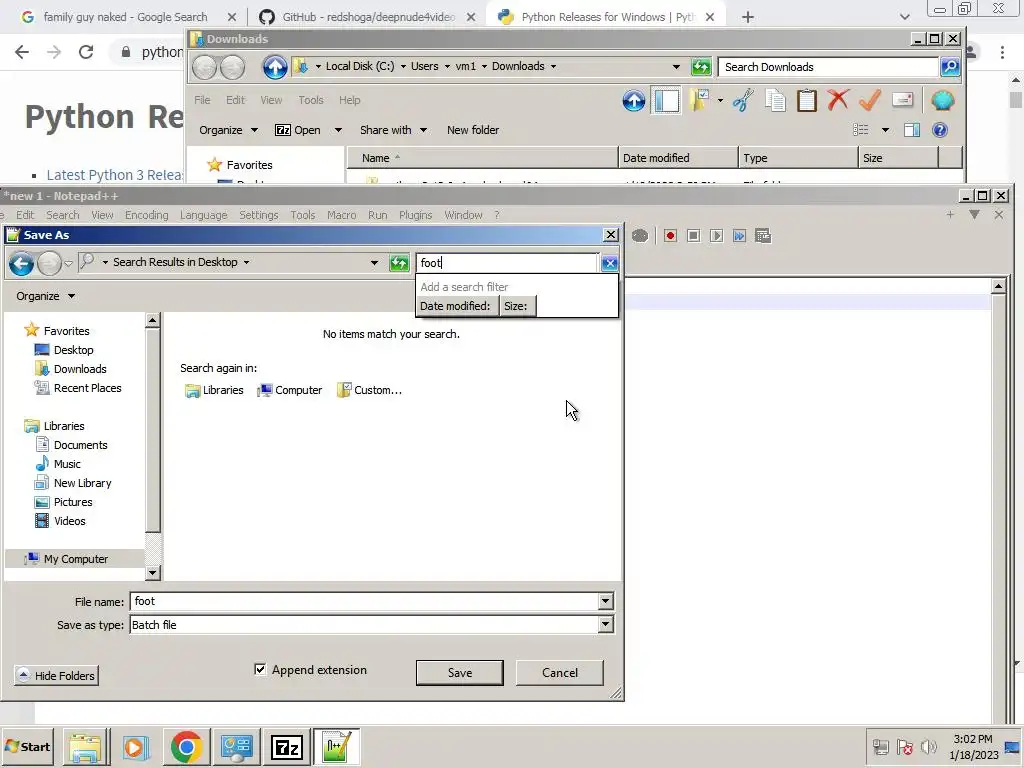
Task: Click the volume icon in system tray
Action: (x=928, y=746)
